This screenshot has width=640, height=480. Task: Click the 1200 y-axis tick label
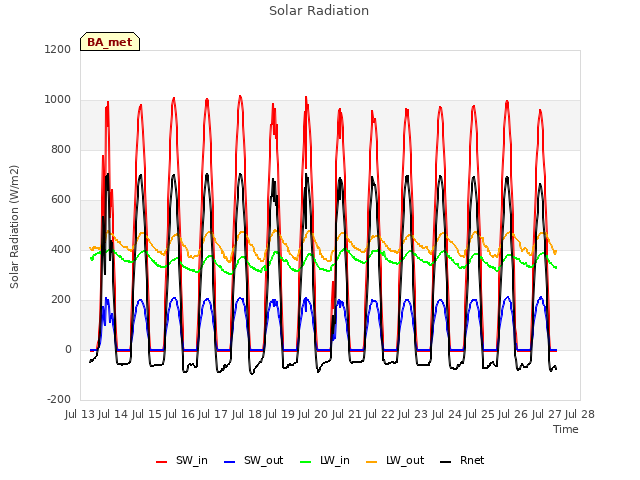click(58, 49)
